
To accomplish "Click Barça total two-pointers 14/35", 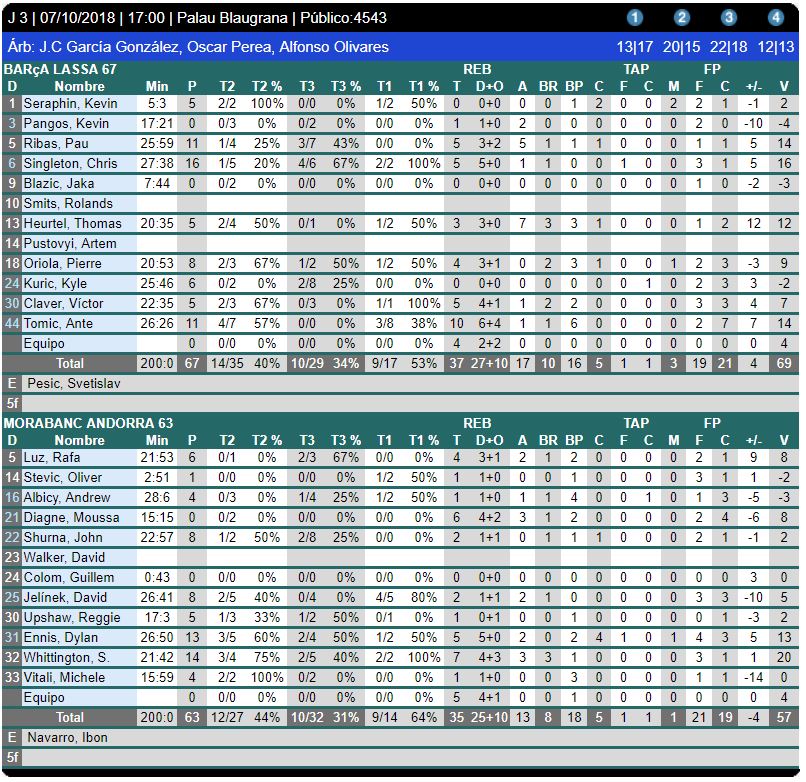I will tap(227, 363).
